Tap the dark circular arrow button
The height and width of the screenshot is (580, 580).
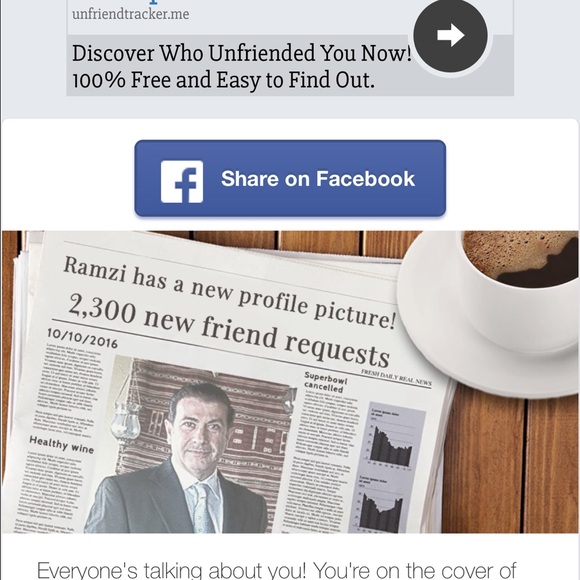click(x=450, y=35)
